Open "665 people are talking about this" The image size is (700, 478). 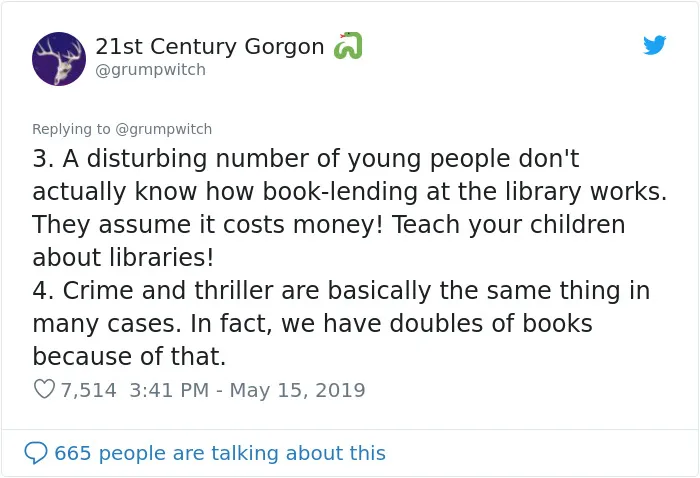(x=220, y=453)
